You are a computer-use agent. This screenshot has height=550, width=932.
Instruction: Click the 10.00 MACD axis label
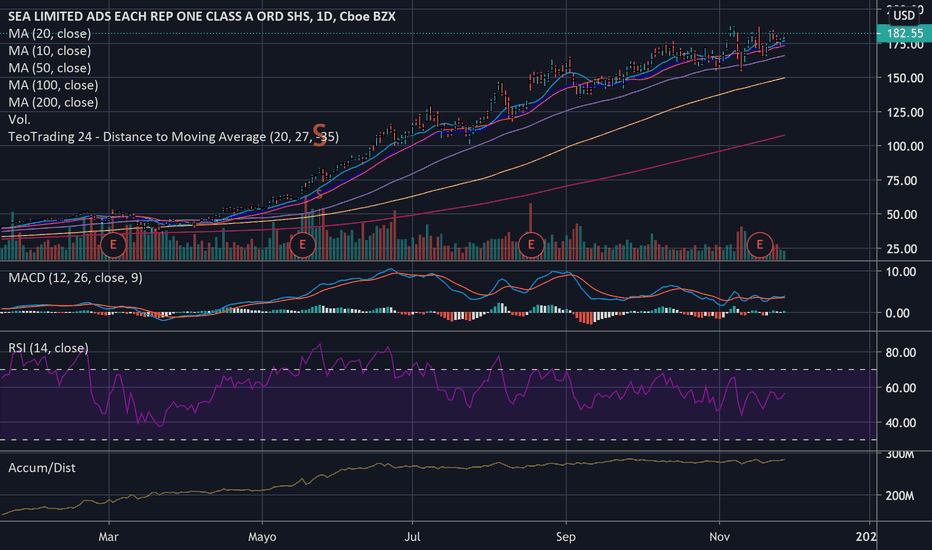900,272
